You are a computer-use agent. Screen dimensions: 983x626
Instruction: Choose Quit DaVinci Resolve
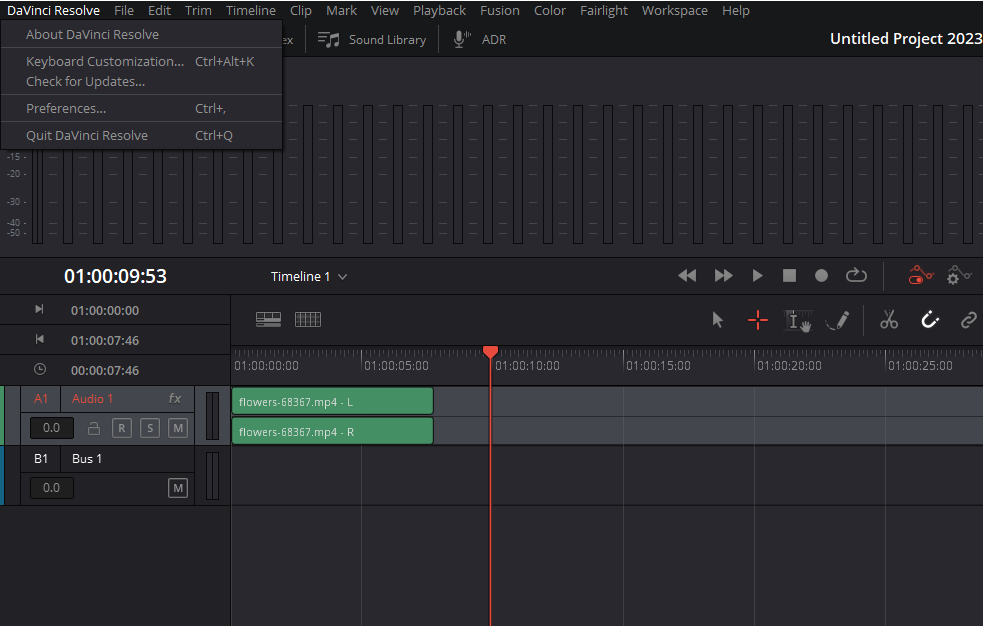(142, 135)
